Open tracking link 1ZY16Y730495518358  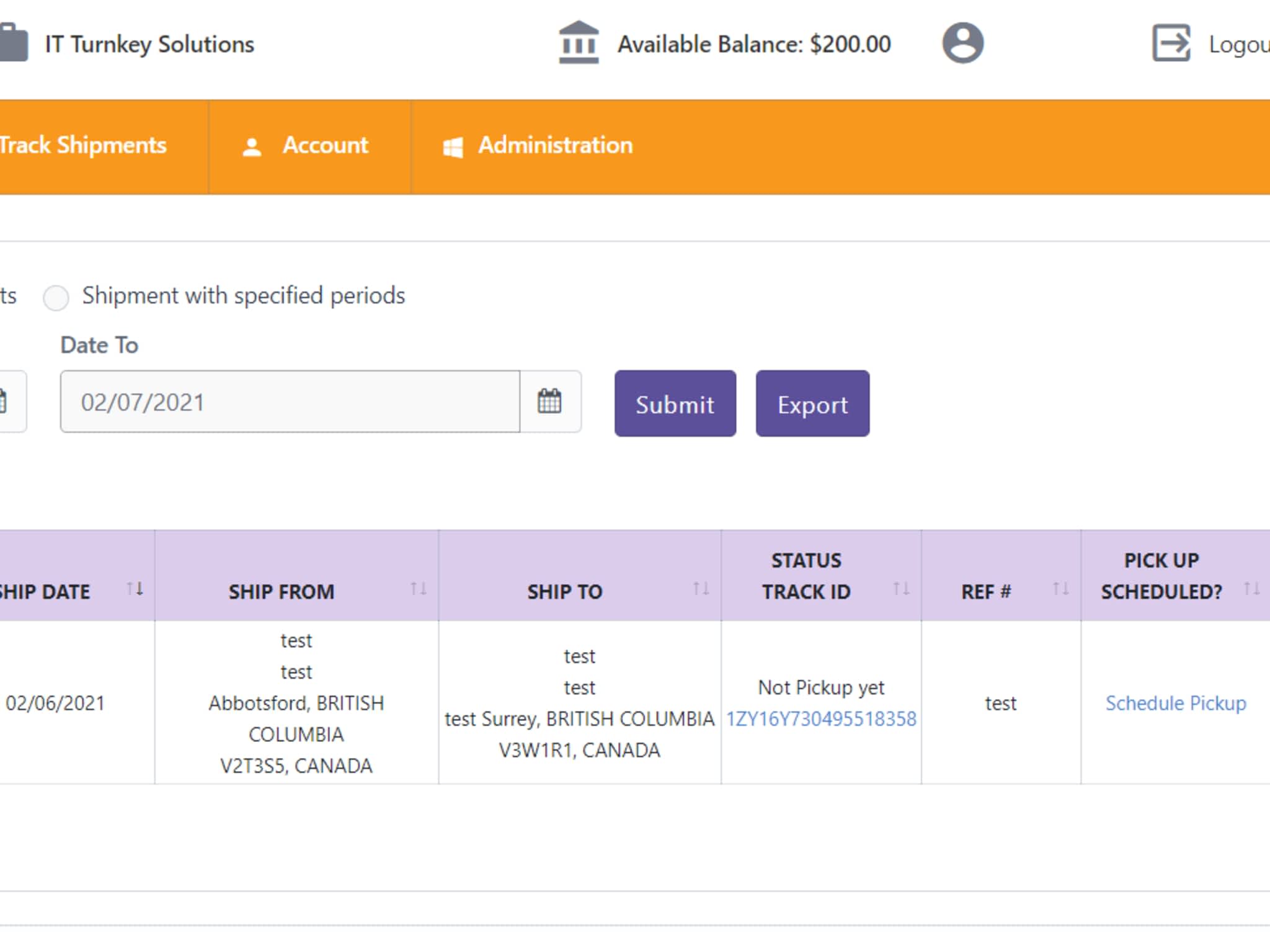tap(821, 719)
